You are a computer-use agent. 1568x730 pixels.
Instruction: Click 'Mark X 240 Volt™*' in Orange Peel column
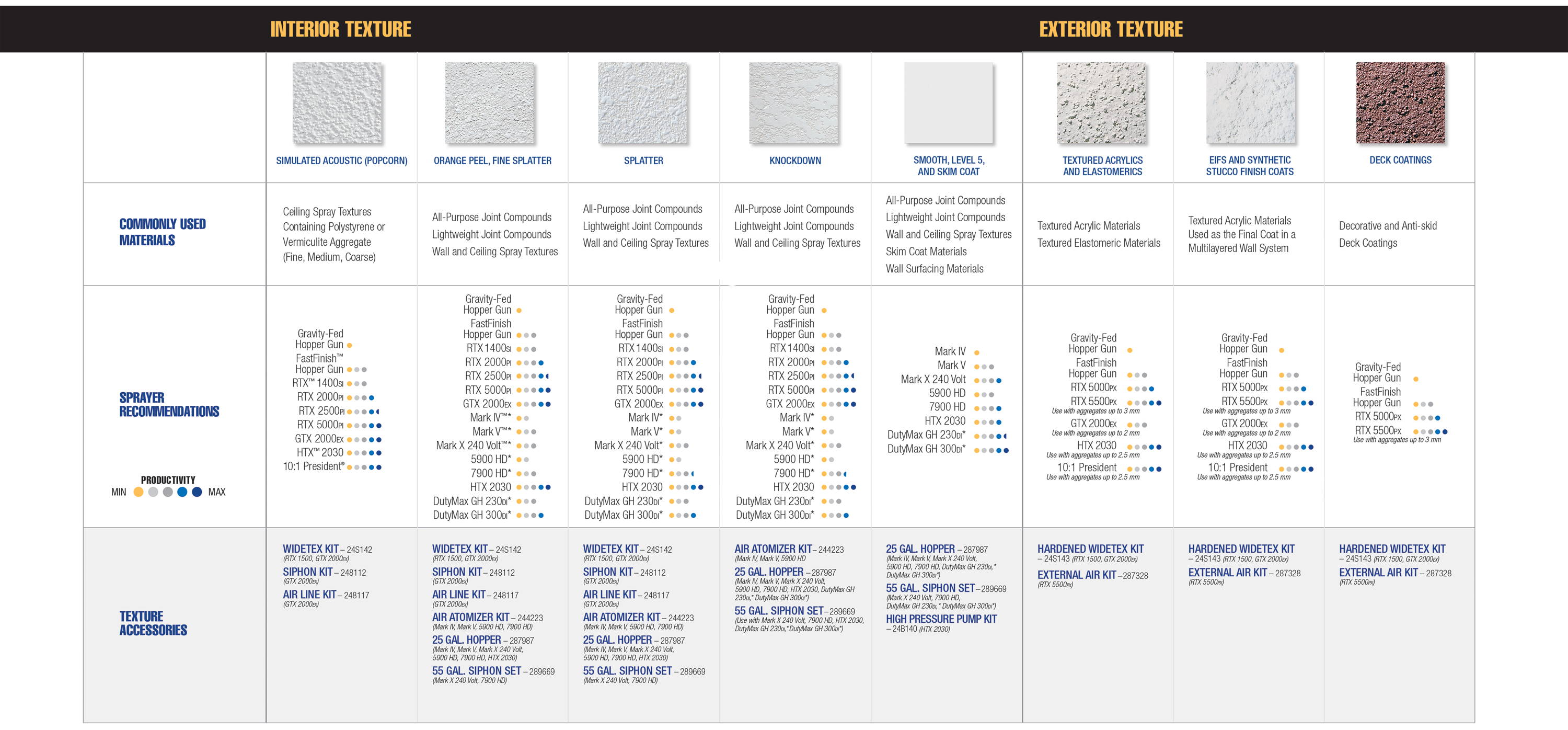tap(474, 446)
